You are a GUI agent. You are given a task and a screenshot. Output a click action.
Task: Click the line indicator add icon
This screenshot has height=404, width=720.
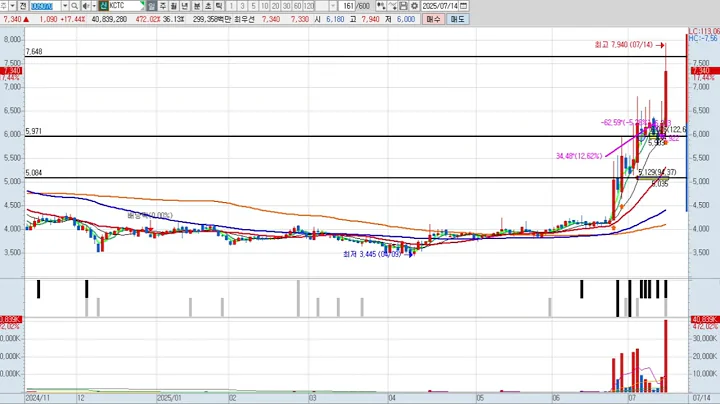(x=392, y=6)
